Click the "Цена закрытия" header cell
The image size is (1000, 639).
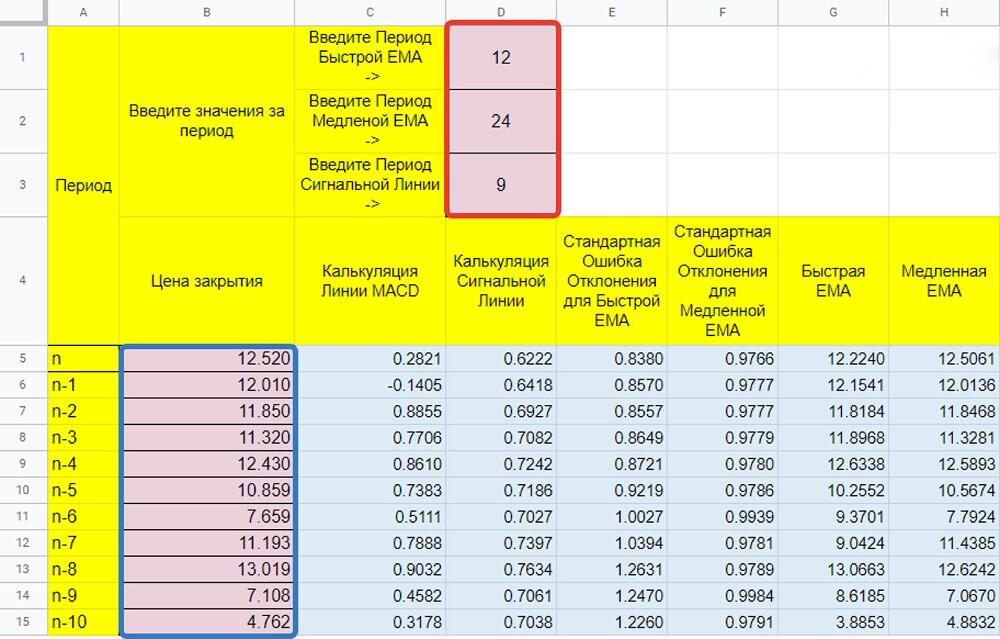pyautogui.click(x=207, y=281)
